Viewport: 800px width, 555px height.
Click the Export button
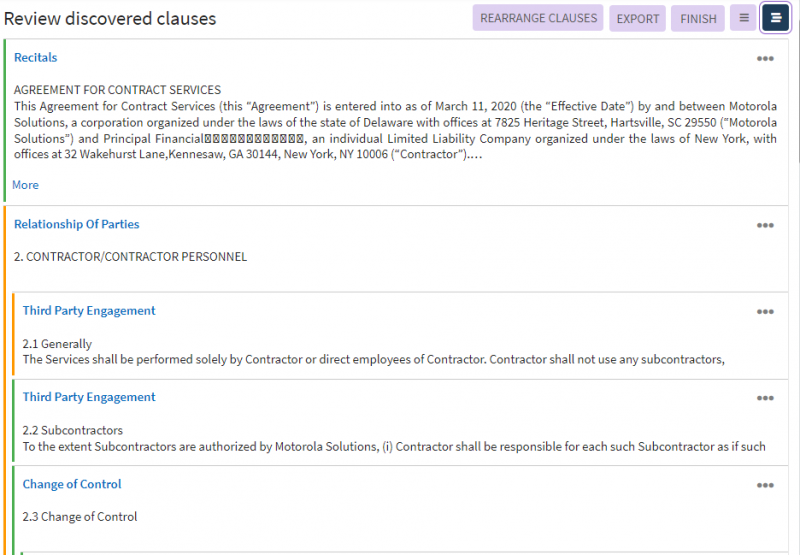click(x=637, y=18)
